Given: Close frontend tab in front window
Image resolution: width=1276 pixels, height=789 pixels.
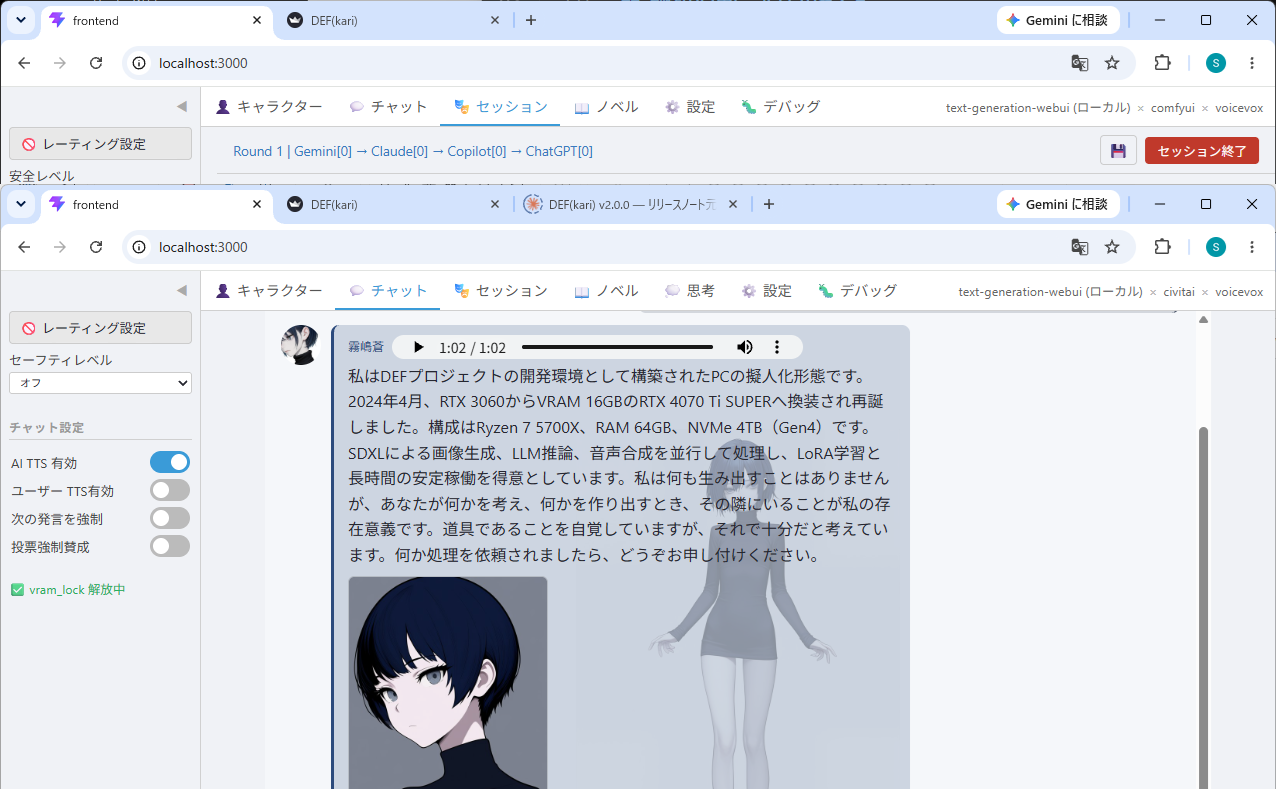Looking at the screenshot, I should [x=257, y=204].
